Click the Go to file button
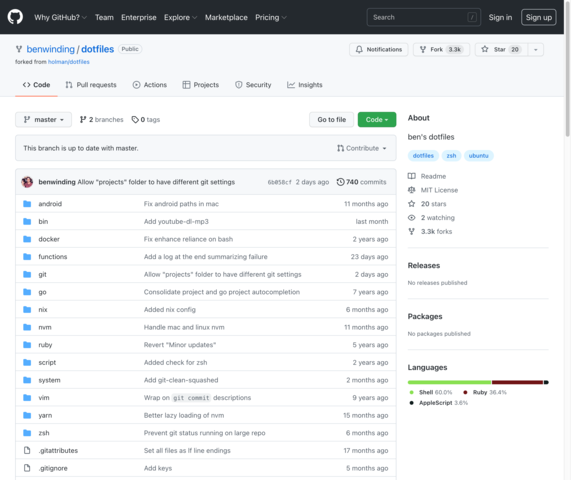Screen dimensions: 571x480 [331, 119]
